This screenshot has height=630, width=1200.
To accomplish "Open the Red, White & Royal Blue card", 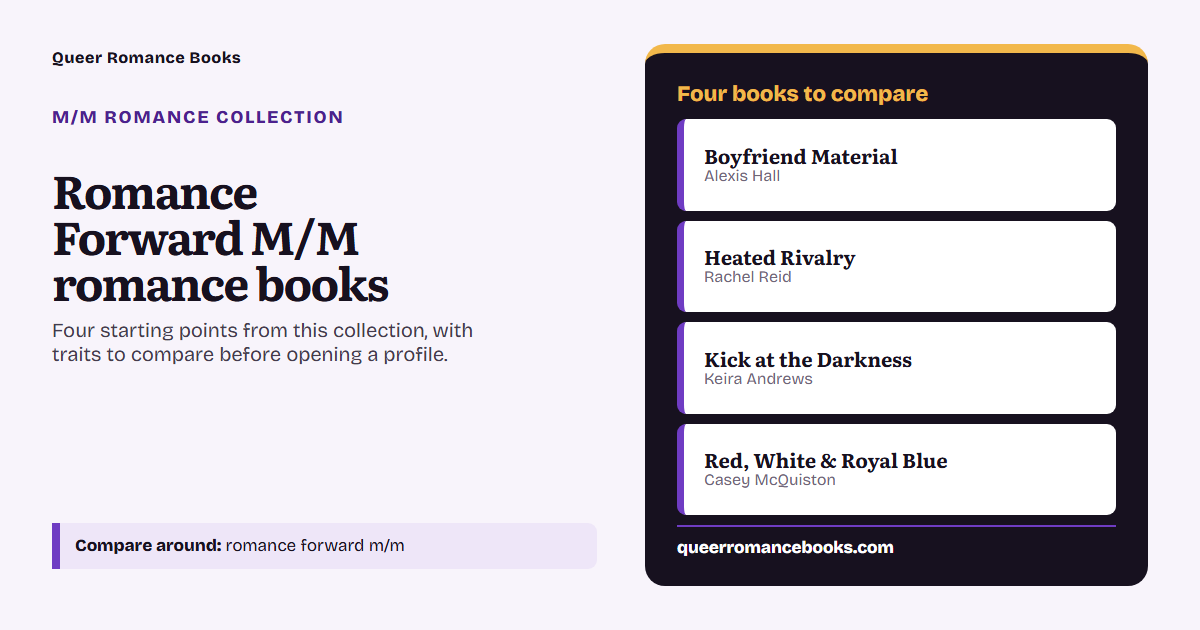I will point(896,470).
